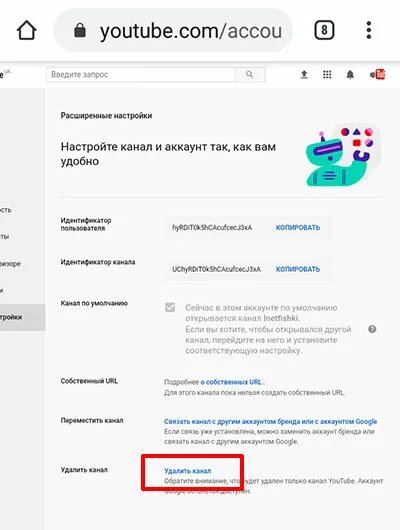Click the help question mark icon

(x=372, y=329)
